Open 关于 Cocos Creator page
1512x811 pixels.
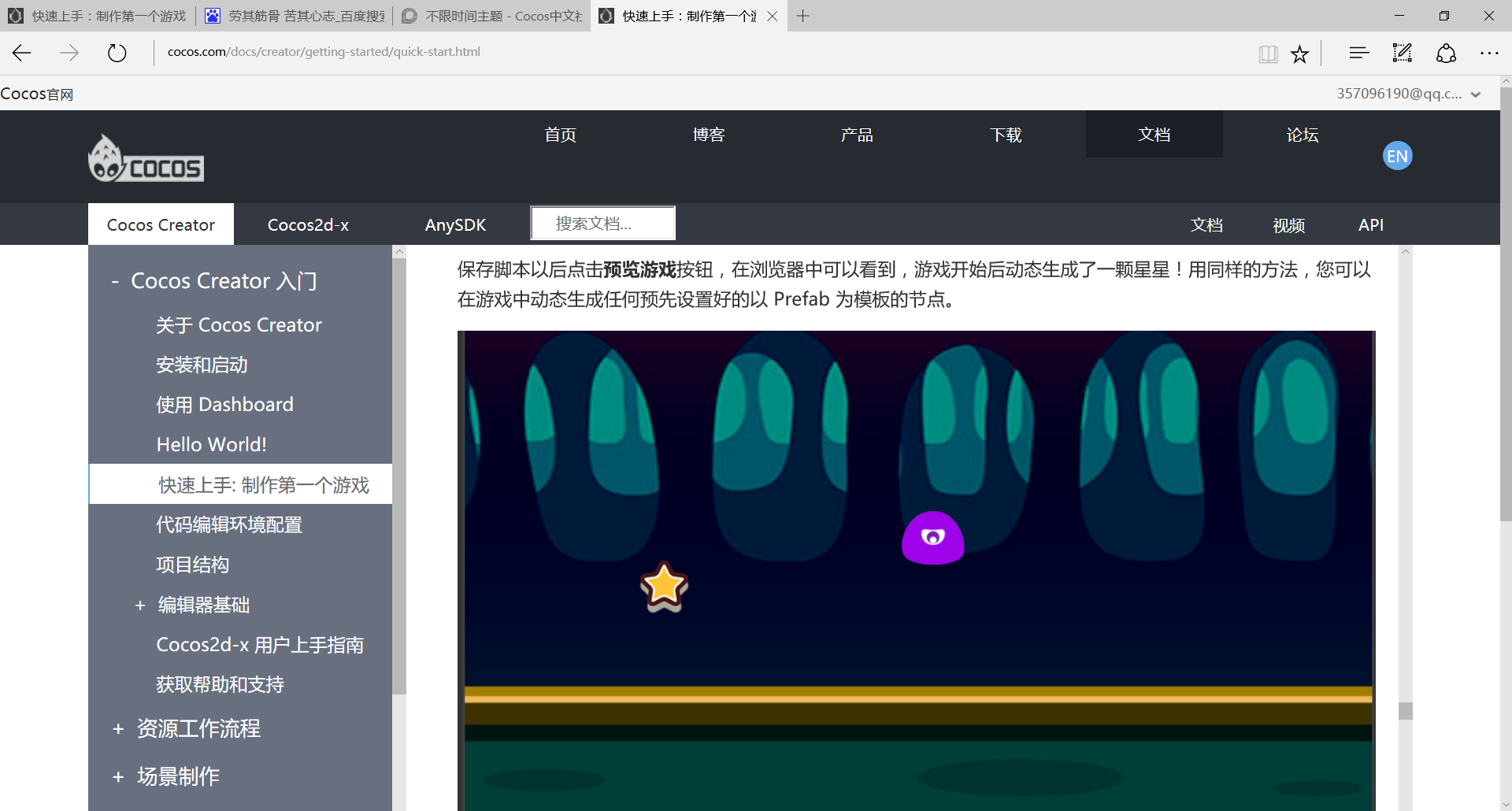[239, 325]
